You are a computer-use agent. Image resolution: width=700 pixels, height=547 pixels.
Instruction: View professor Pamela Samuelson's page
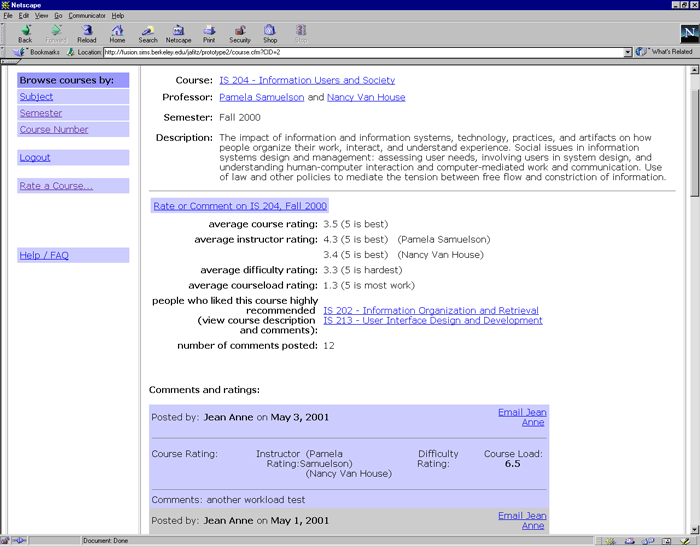coord(262,97)
